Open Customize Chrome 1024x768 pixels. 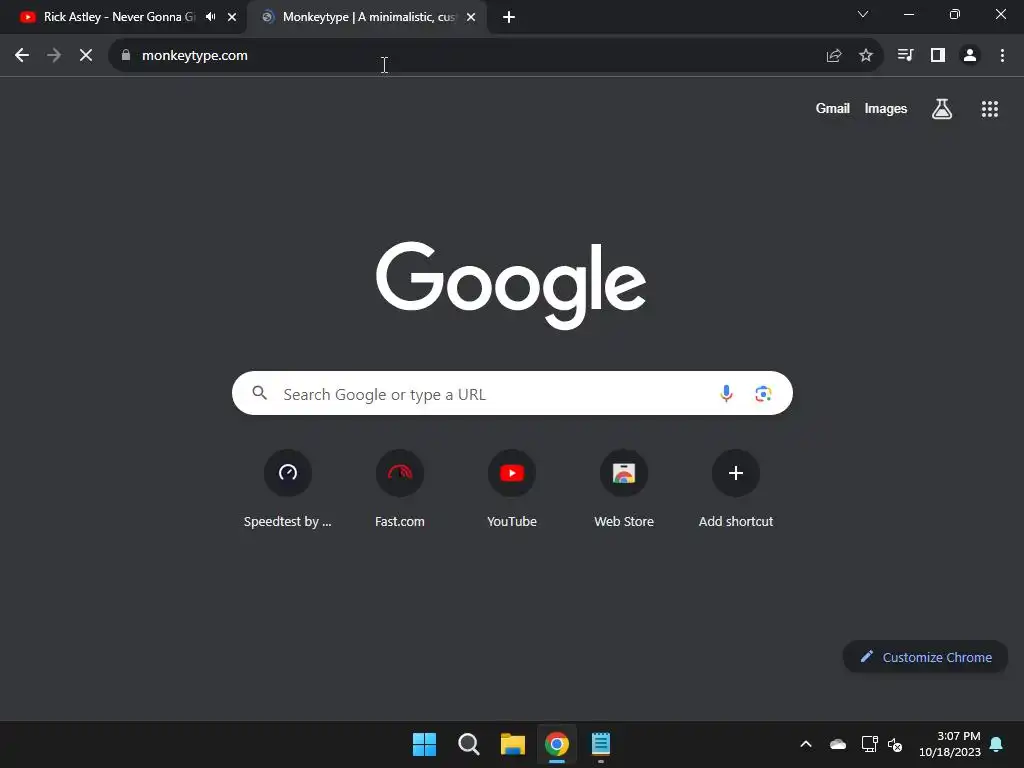pos(925,657)
